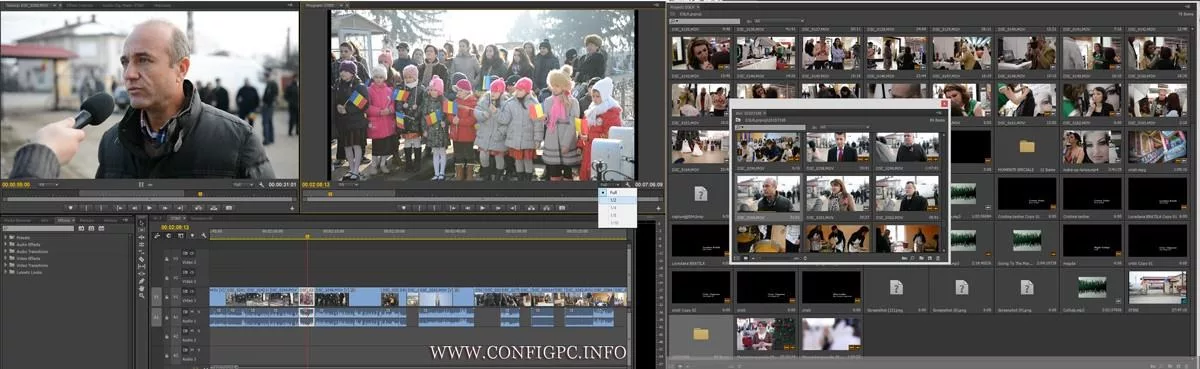Expand the Presets folder in Effects

(x=6, y=237)
